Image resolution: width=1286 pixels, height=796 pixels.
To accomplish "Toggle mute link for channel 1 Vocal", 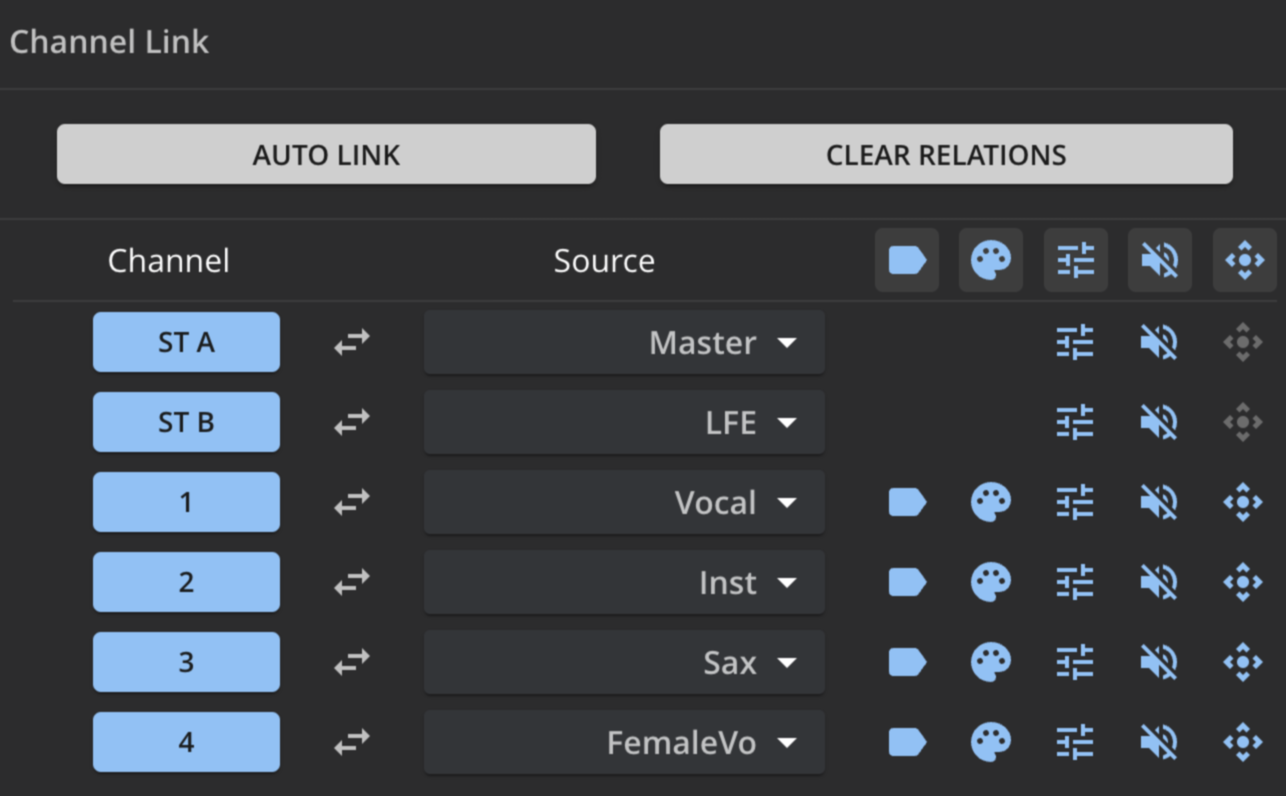I will click(x=1159, y=502).
